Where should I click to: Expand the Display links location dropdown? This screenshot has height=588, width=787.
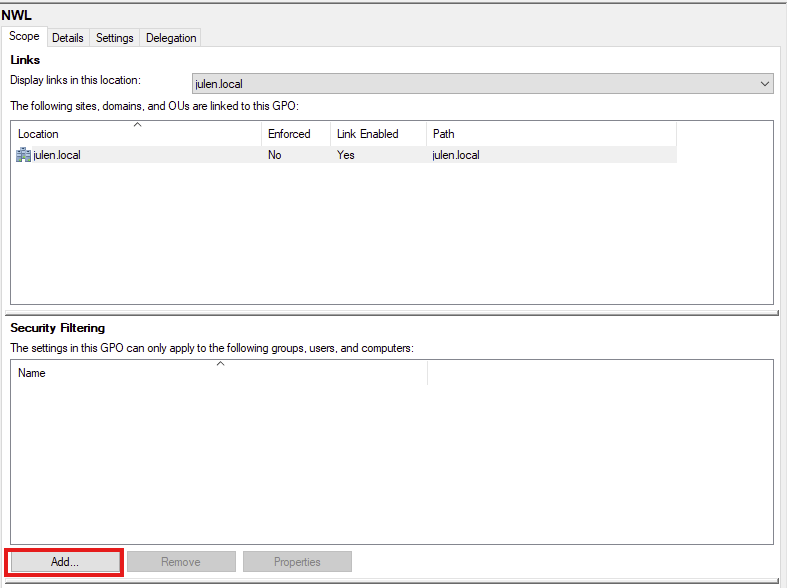click(x=765, y=84)
